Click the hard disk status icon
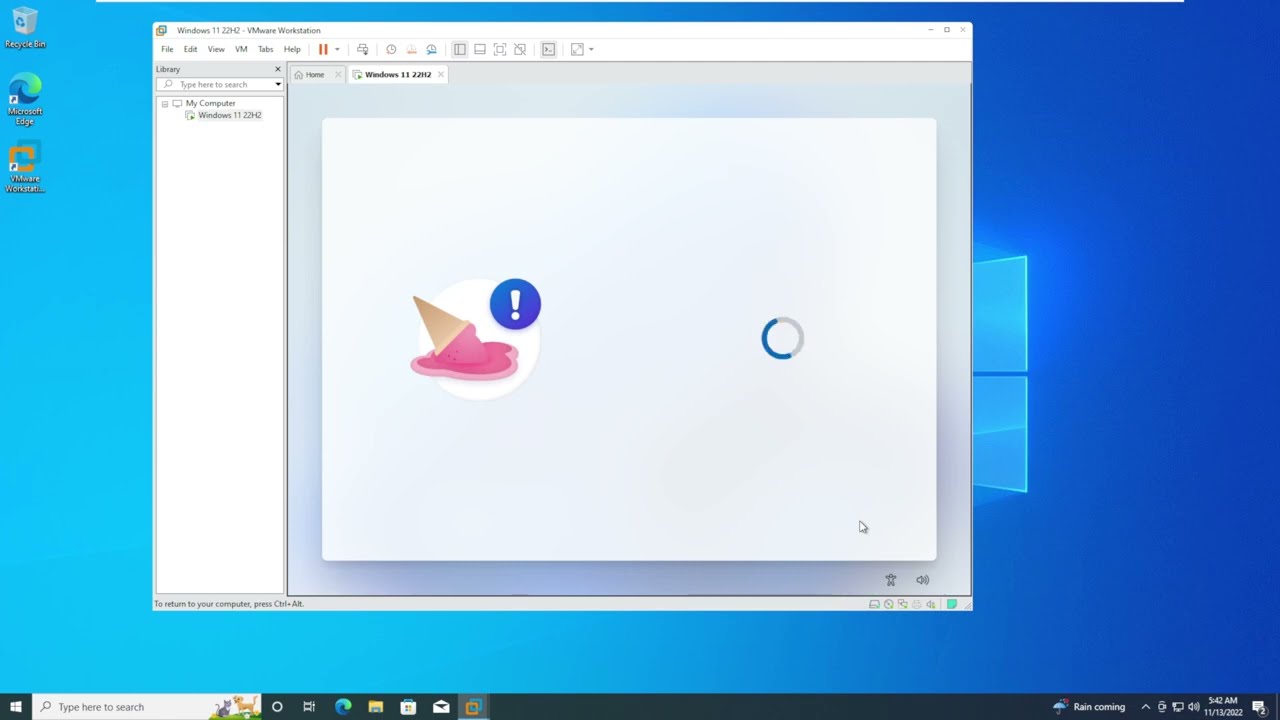The width and height of the screenshot is (1280, 720). click(x=874, y=604)
